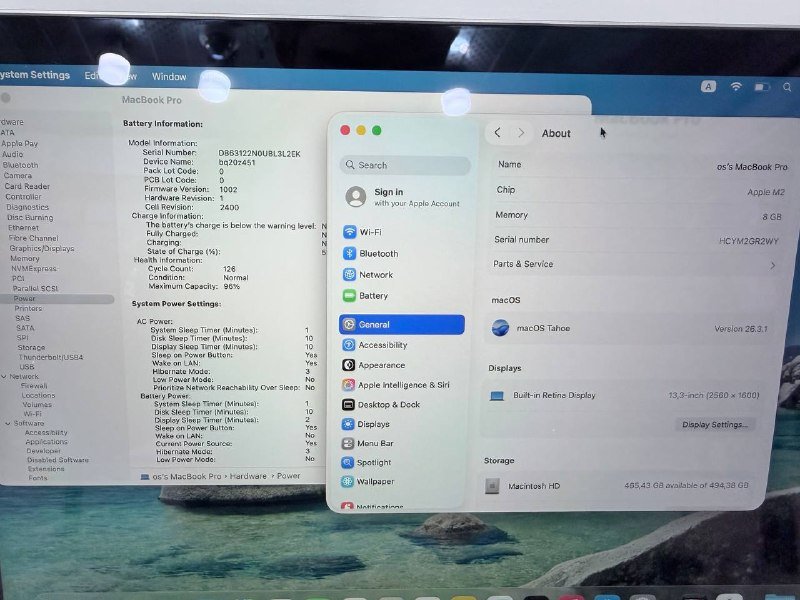Select Camera in System Information sidebar
This screenshot has width=800, height=600.
(x=18, y=176)
